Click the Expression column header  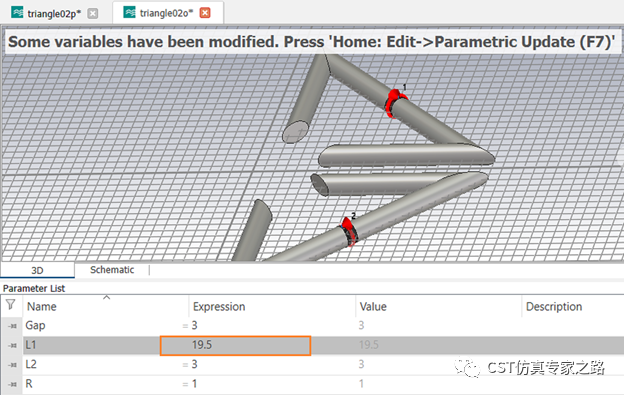tap(219, 307)
